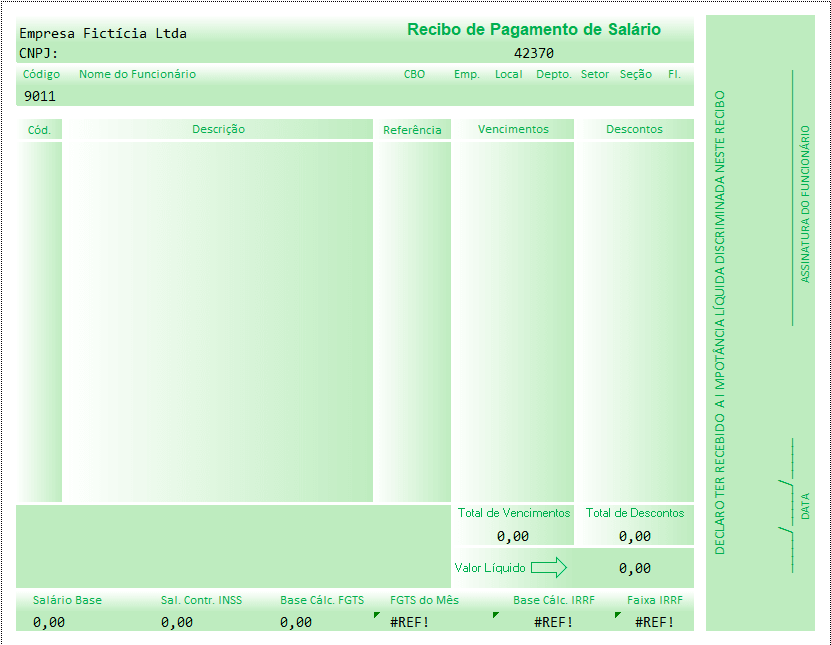Click the vertical DATA label
The width and height of the screenshot is (831, 645).
[805, 506]
